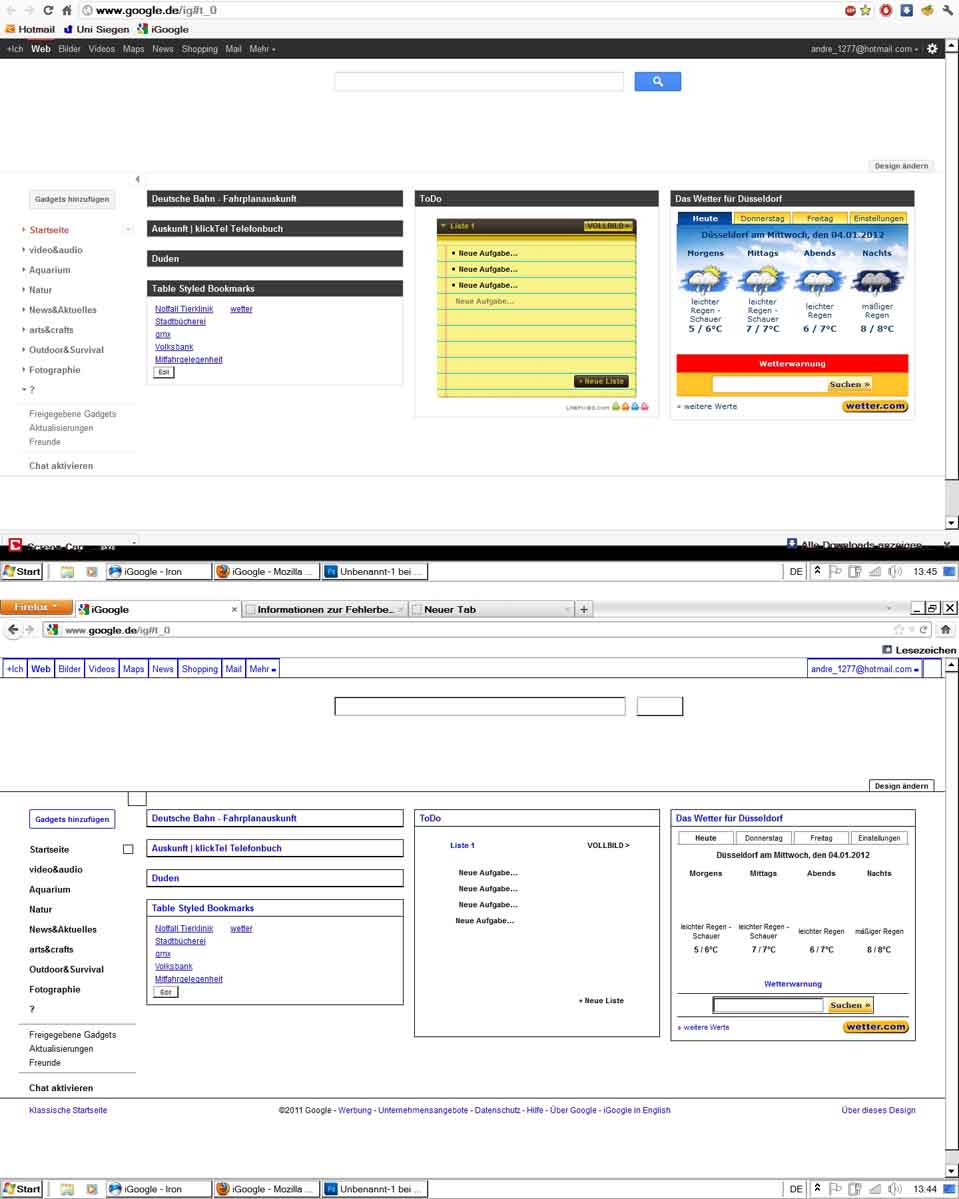Click Chat aktivieren in Firefox sidebar
Screen dimensions: 959x1199
point(61,1087)
